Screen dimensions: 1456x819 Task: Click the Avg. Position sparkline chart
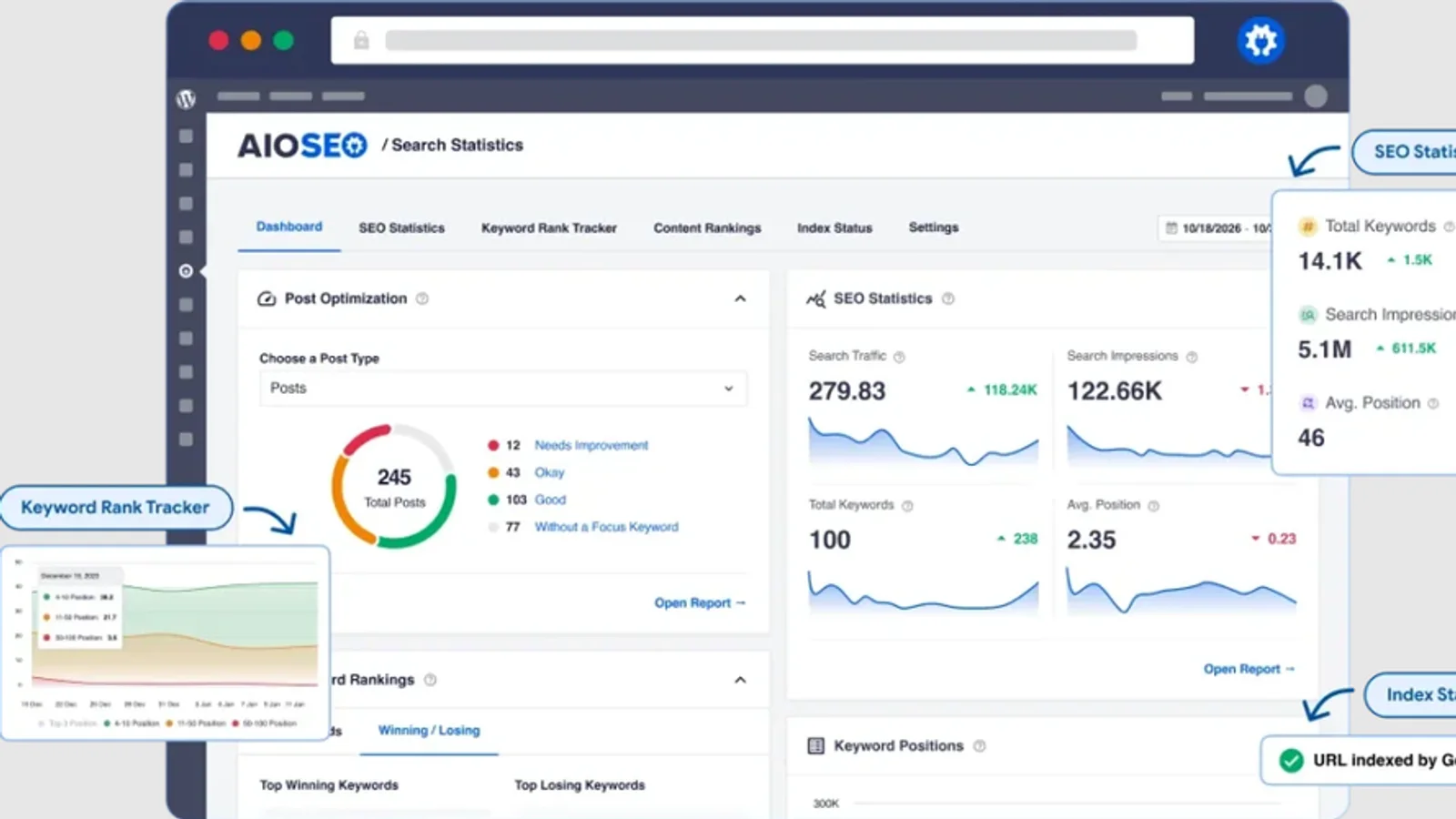pos(1181,590)
